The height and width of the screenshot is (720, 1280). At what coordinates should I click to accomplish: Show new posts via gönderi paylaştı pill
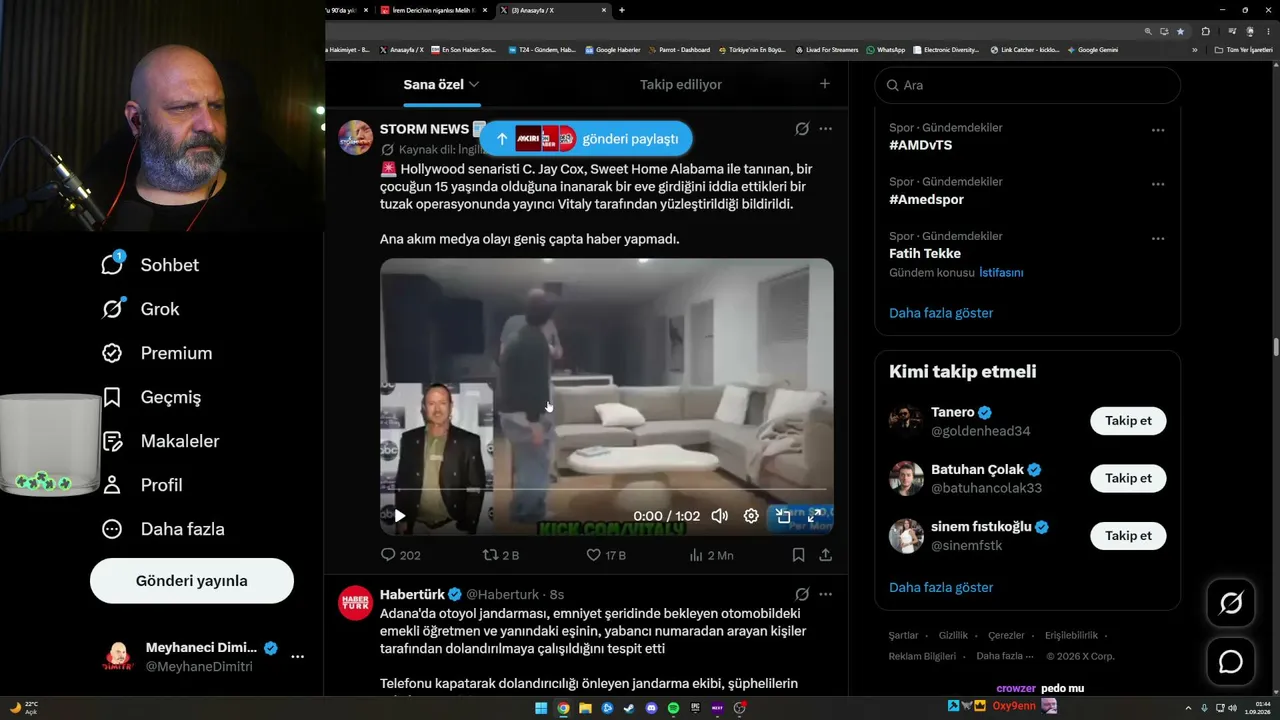pos(585,139)
